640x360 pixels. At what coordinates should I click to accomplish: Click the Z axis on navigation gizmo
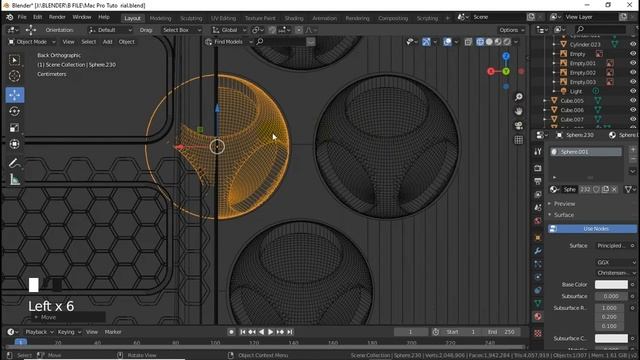[506, 56]
